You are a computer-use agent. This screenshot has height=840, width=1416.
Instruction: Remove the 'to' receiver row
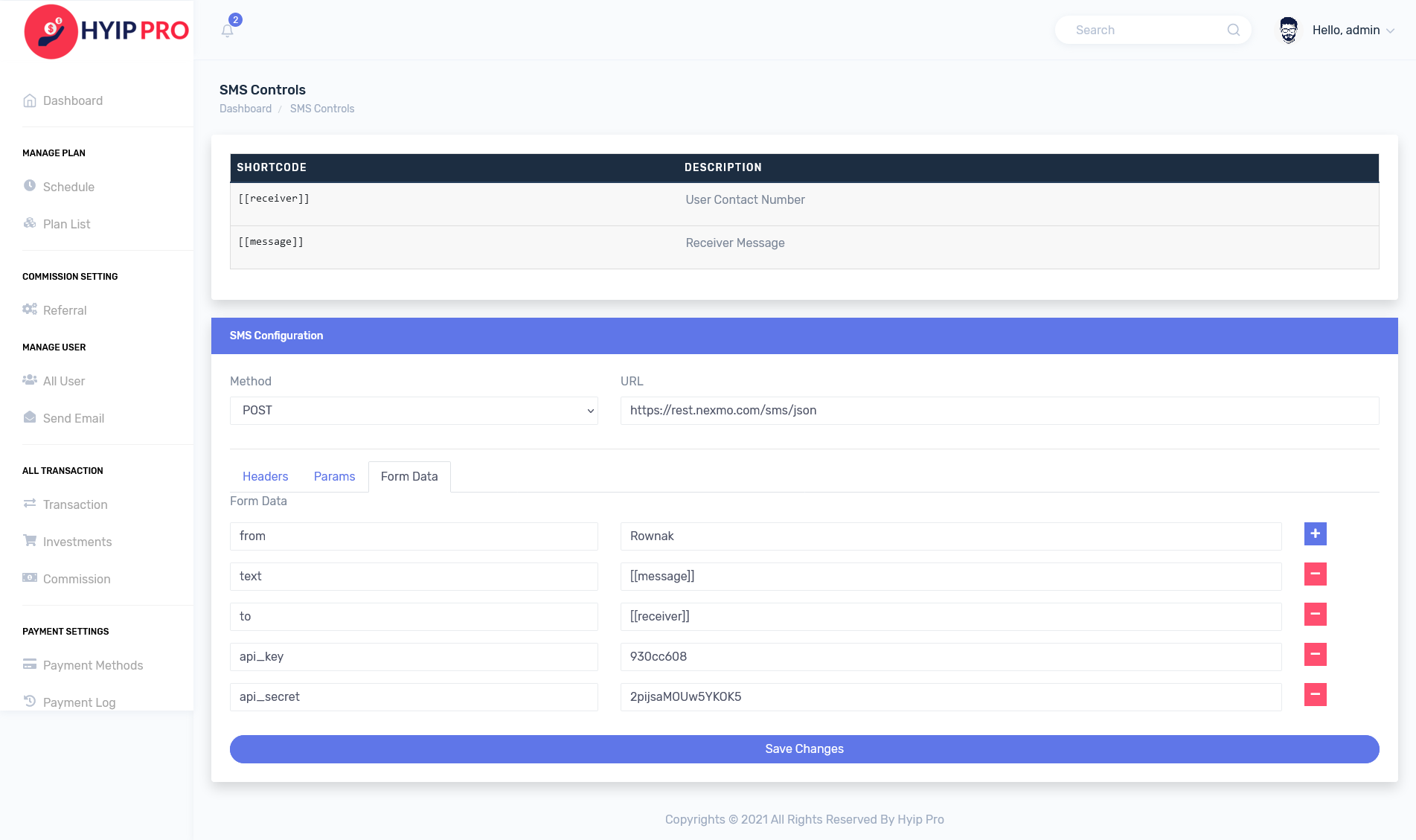coord(1315,614)
